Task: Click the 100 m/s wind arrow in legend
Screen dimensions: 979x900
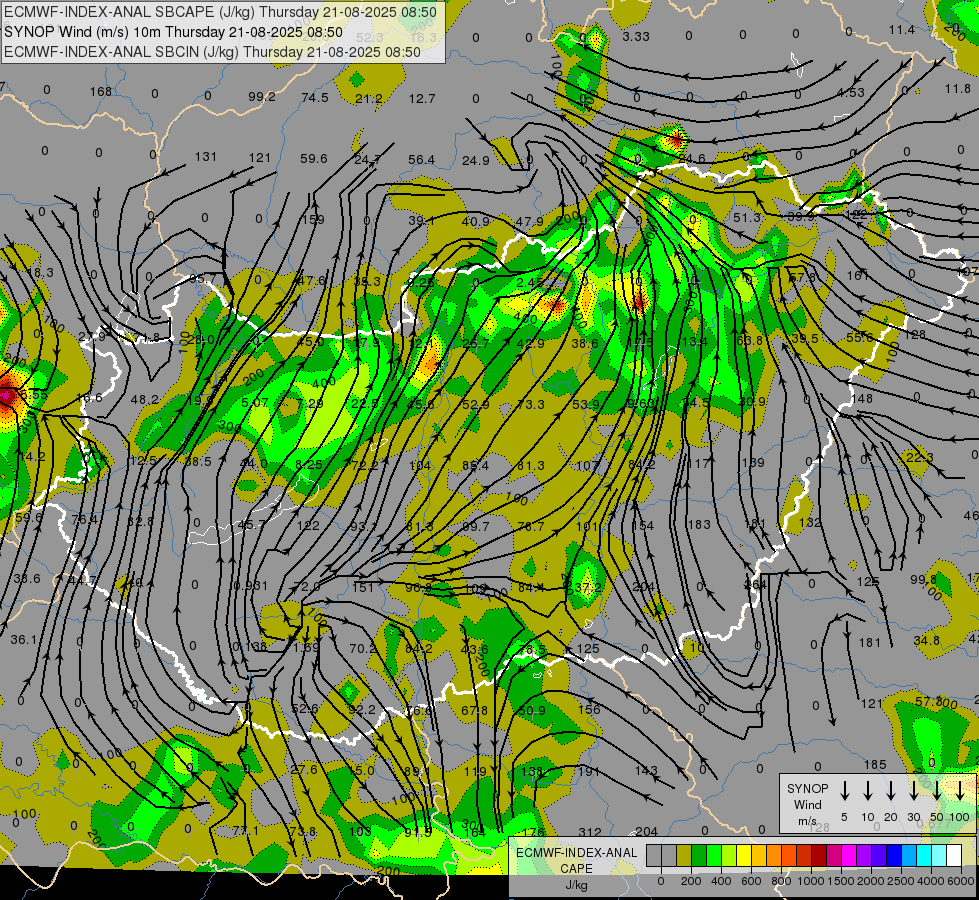Action: point(960,791)
